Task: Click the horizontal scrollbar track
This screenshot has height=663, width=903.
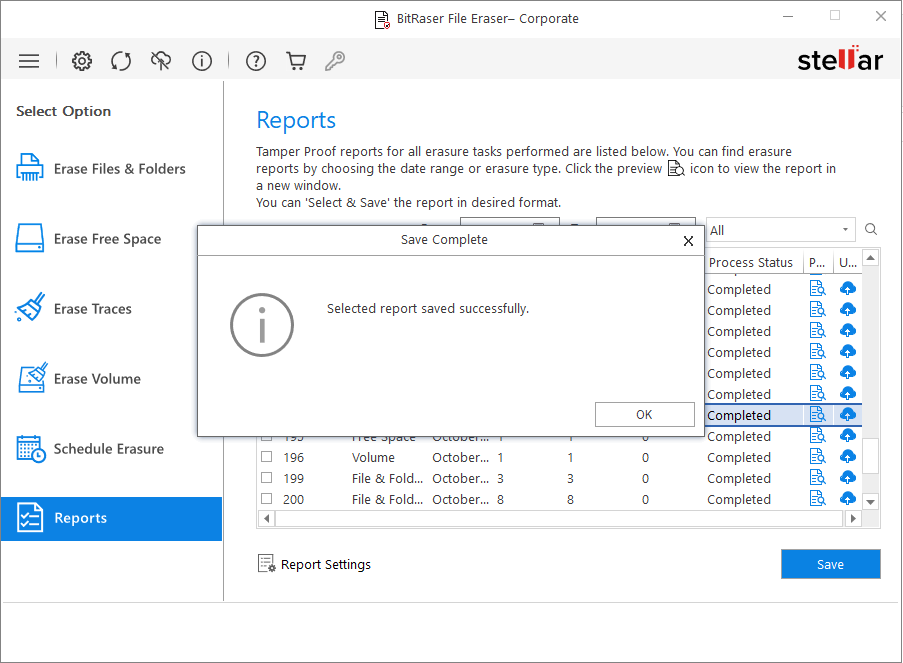Action: (x=559, y=518)
